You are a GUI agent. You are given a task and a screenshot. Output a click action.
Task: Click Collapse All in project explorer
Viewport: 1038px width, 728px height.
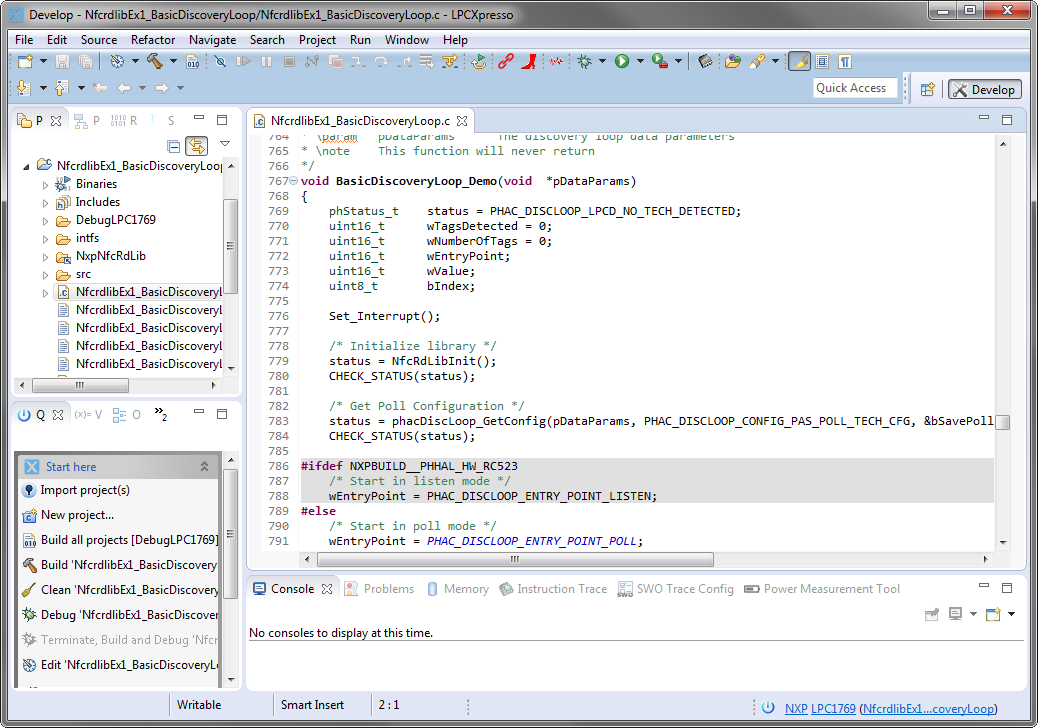click(174, 145)
